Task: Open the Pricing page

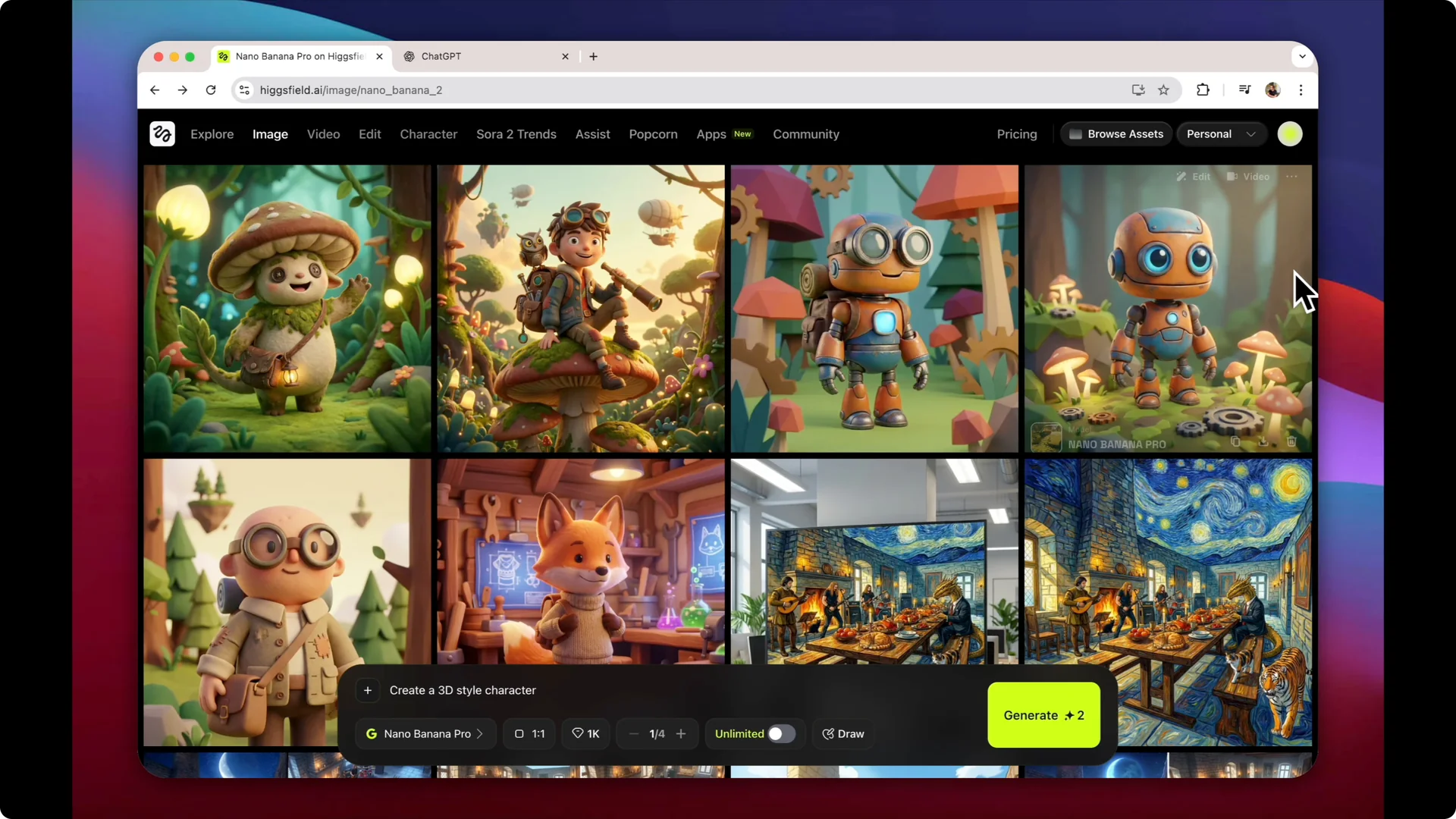Action: (x=1017, y=134)
